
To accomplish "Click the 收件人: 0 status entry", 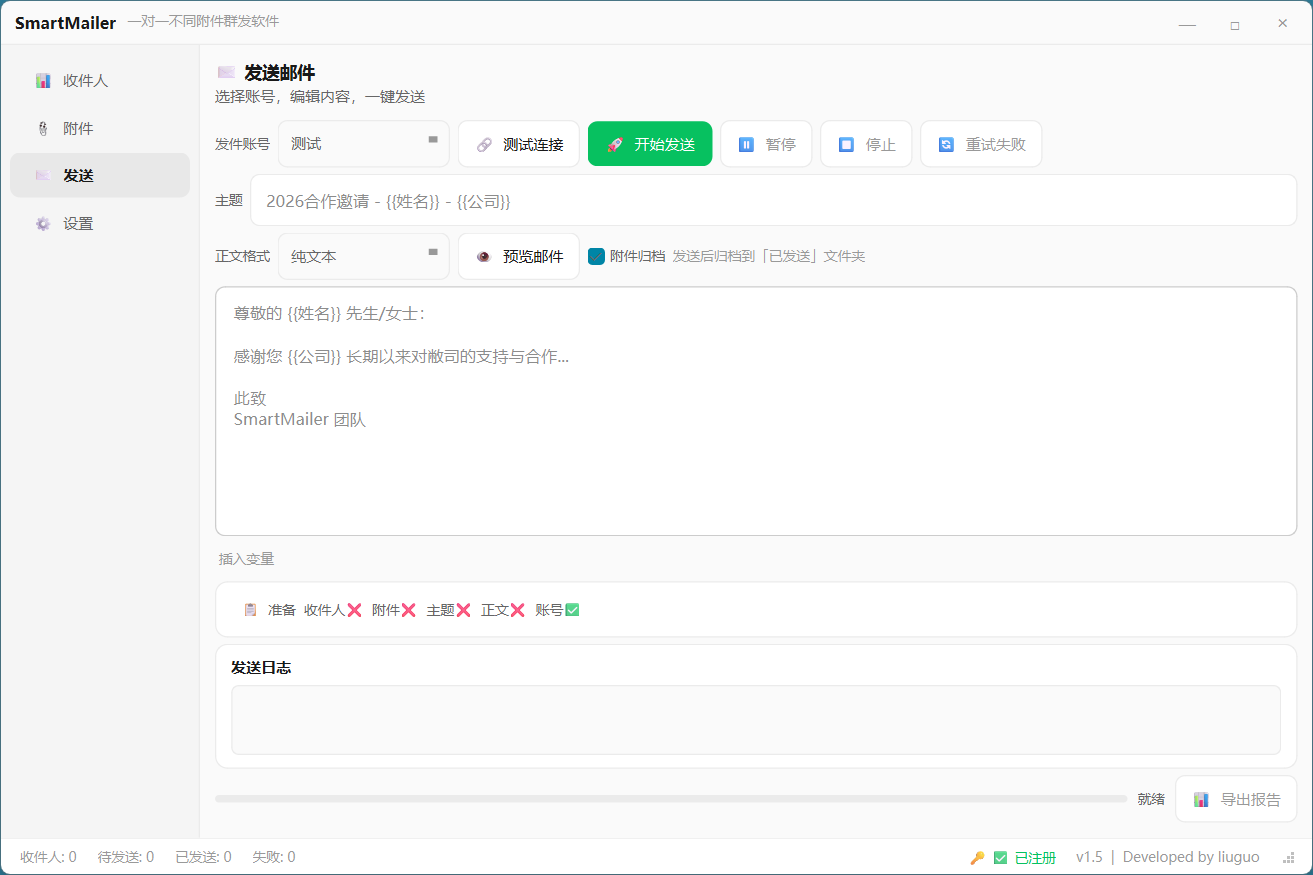I will pos(48,857).
